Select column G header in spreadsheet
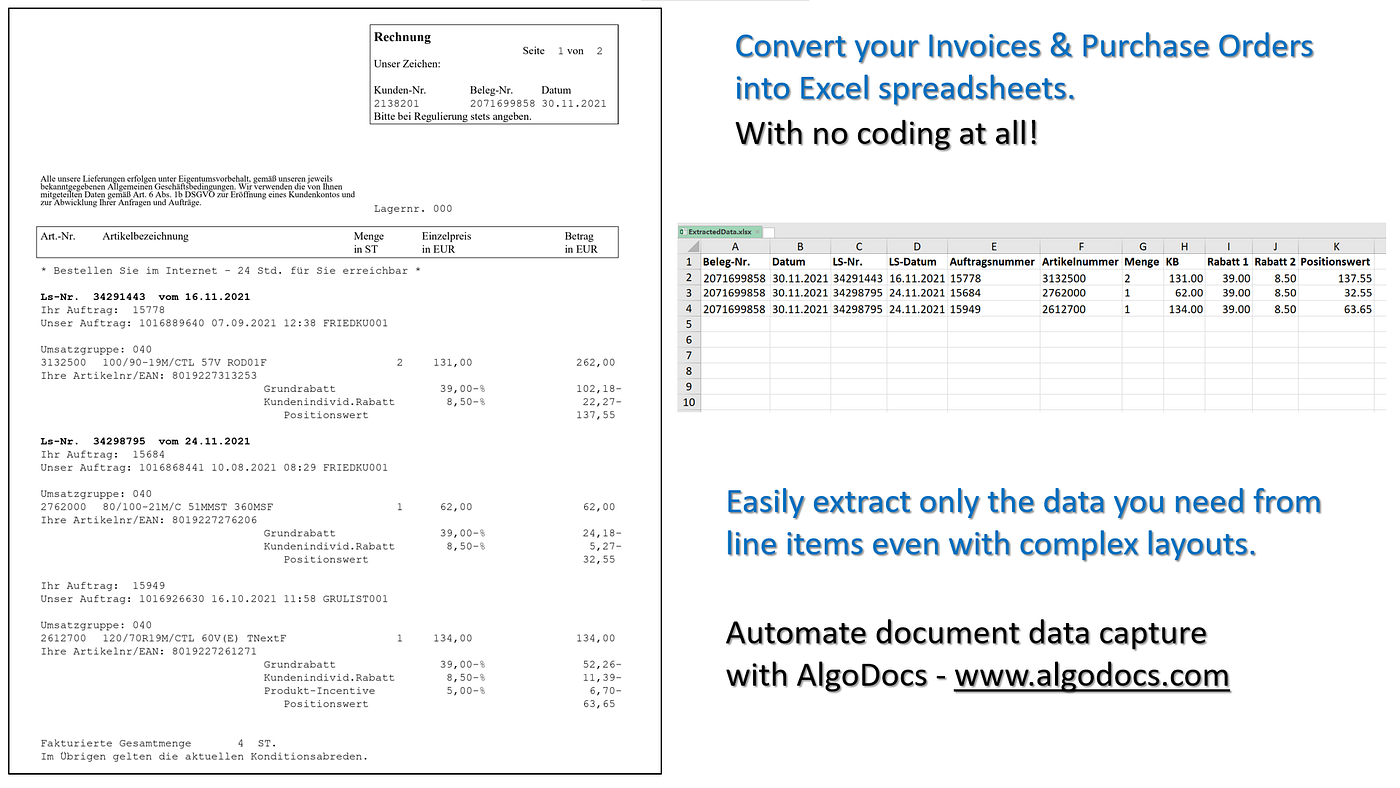Viewport: 1400px width, 788px height. (1143, 246)
